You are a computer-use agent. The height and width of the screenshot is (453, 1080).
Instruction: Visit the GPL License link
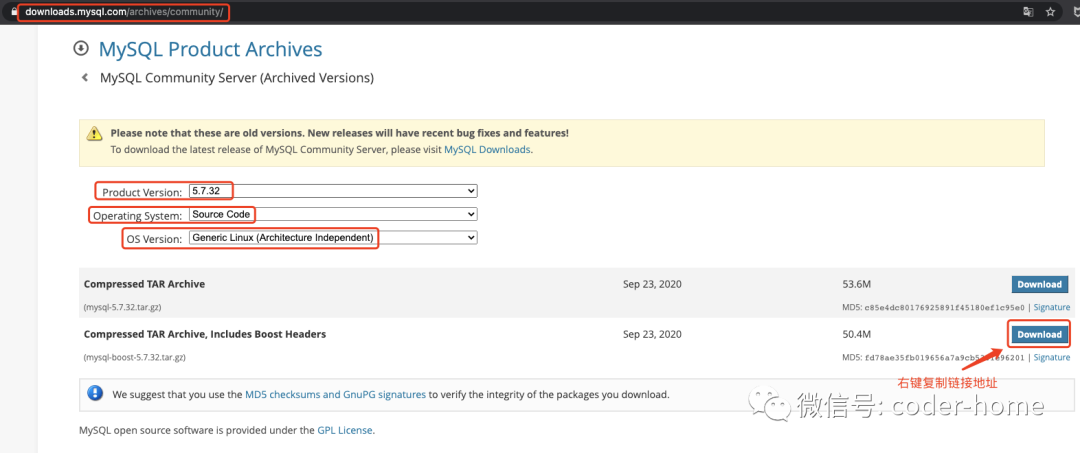coord(344,430)
